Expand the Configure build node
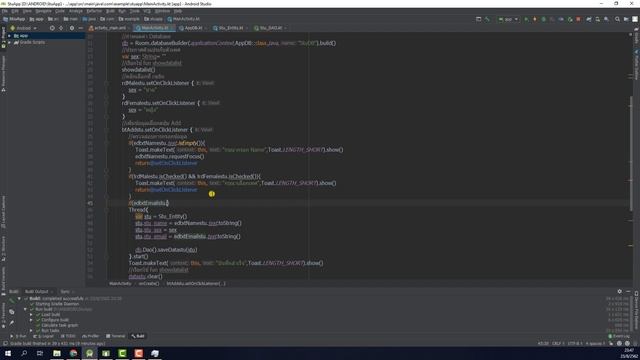The width and height of the screenshot is (640, 360). (31, 320)
